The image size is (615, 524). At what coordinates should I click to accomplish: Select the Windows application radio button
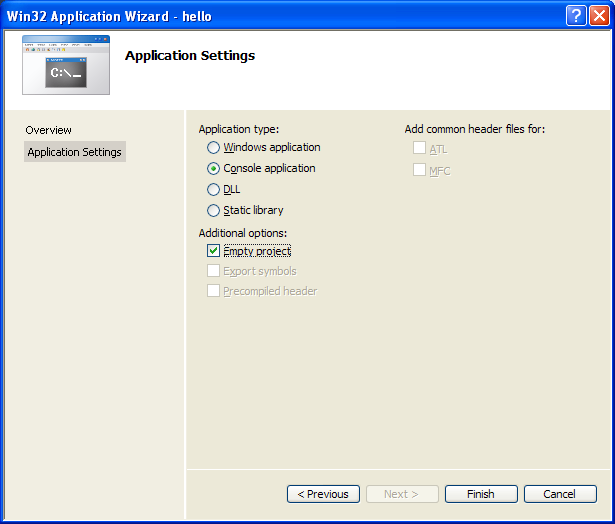[x=213, y=148]
